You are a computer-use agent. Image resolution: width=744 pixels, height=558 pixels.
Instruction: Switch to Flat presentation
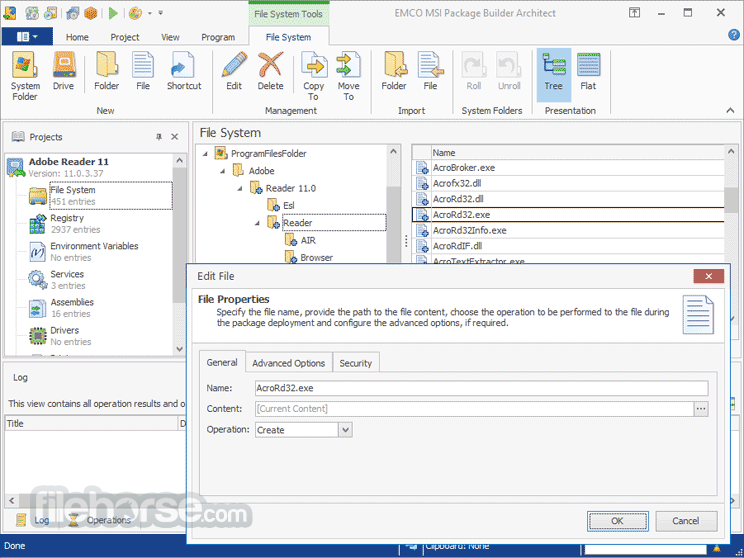coord(588,71)
